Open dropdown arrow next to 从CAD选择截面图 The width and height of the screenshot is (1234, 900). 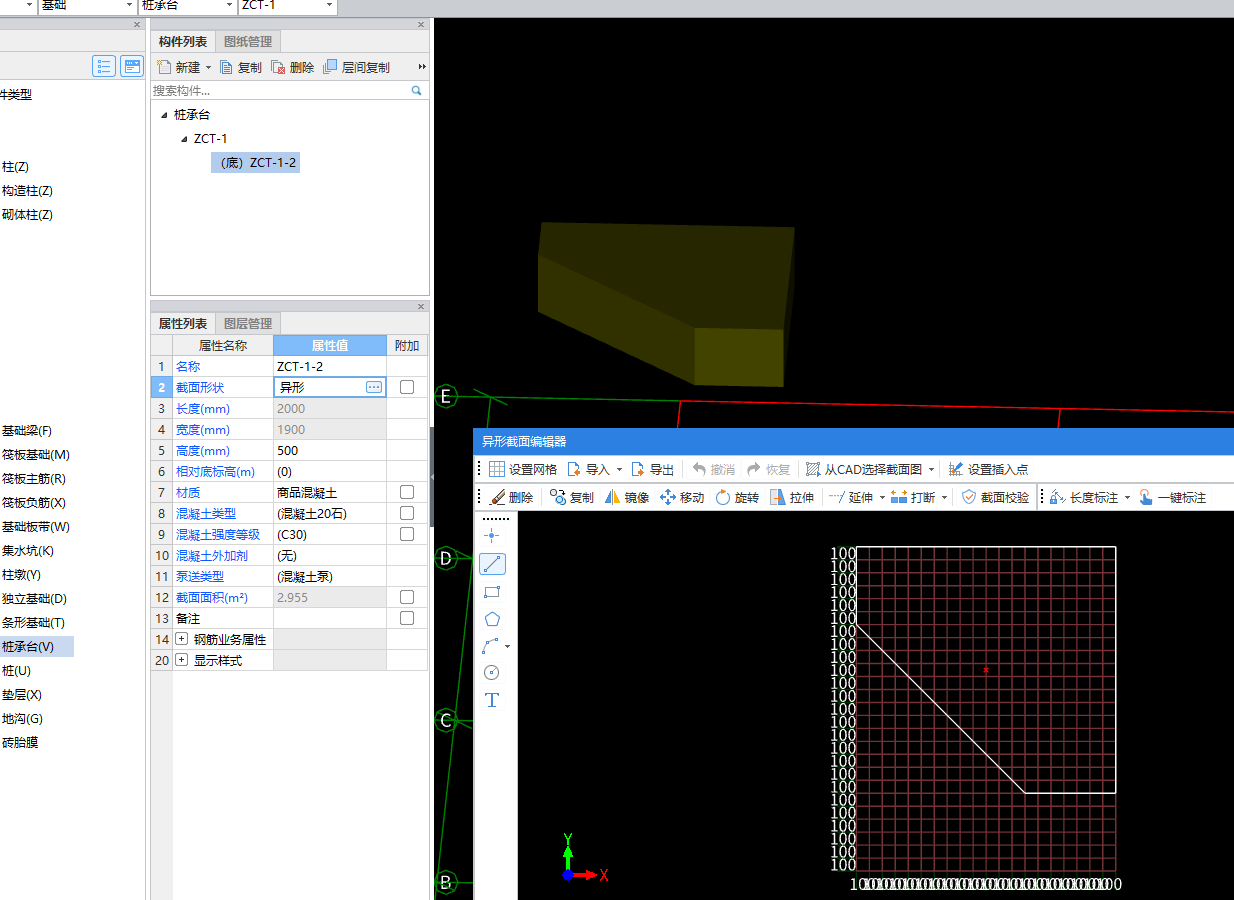click(932, 469)
